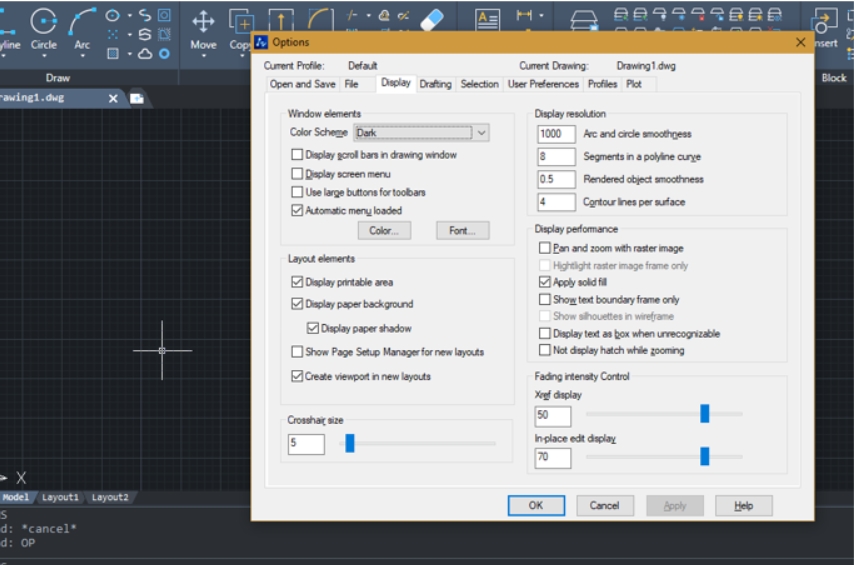Enable Display scroll bars in drawing window

pyautogui.click(x=297, y=155)
